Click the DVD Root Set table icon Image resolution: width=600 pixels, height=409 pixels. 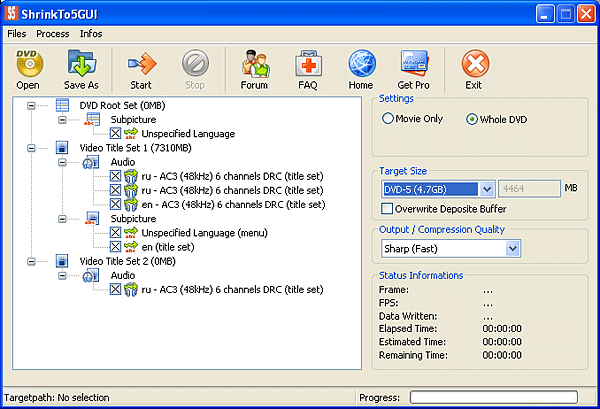[x=62, y=105]
